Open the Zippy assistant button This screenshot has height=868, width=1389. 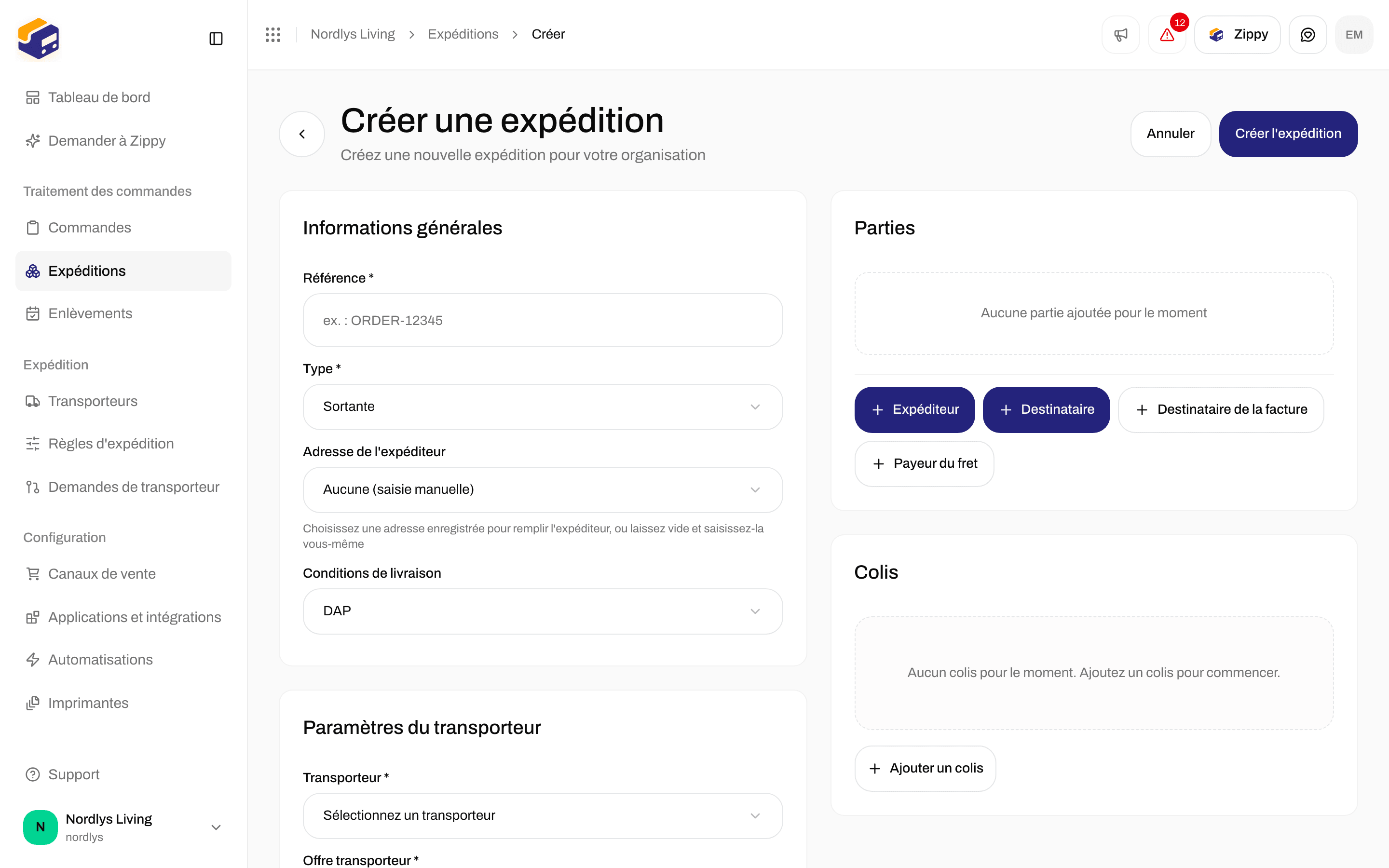(1238, 34)
